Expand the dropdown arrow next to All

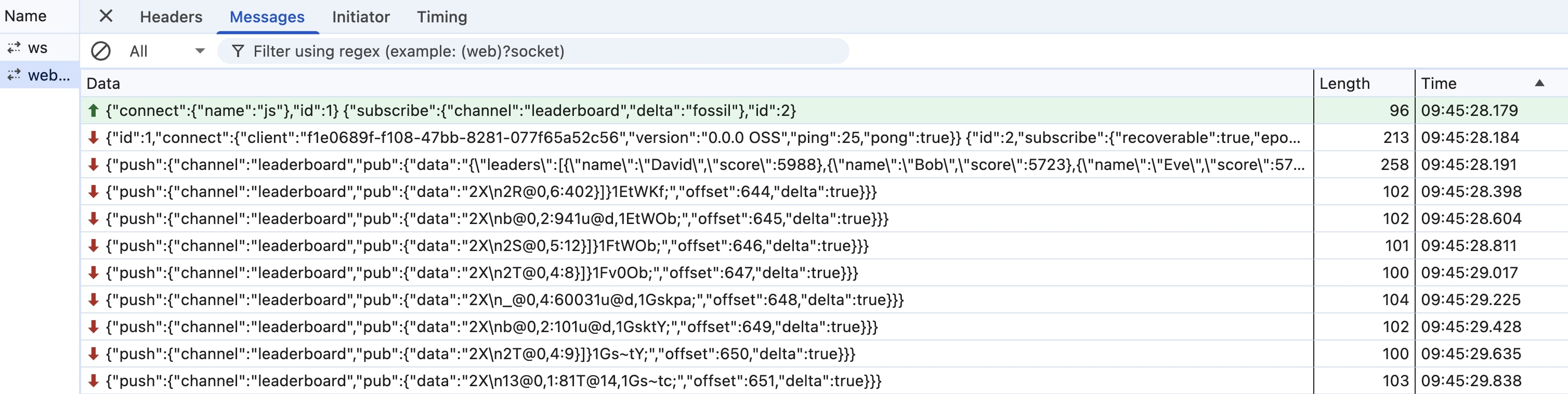[x=200, y=51]
